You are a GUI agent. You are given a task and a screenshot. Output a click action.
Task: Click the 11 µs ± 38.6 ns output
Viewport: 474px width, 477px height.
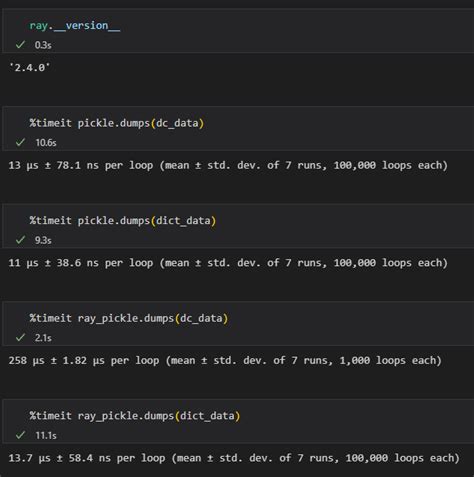click(228, 263)
